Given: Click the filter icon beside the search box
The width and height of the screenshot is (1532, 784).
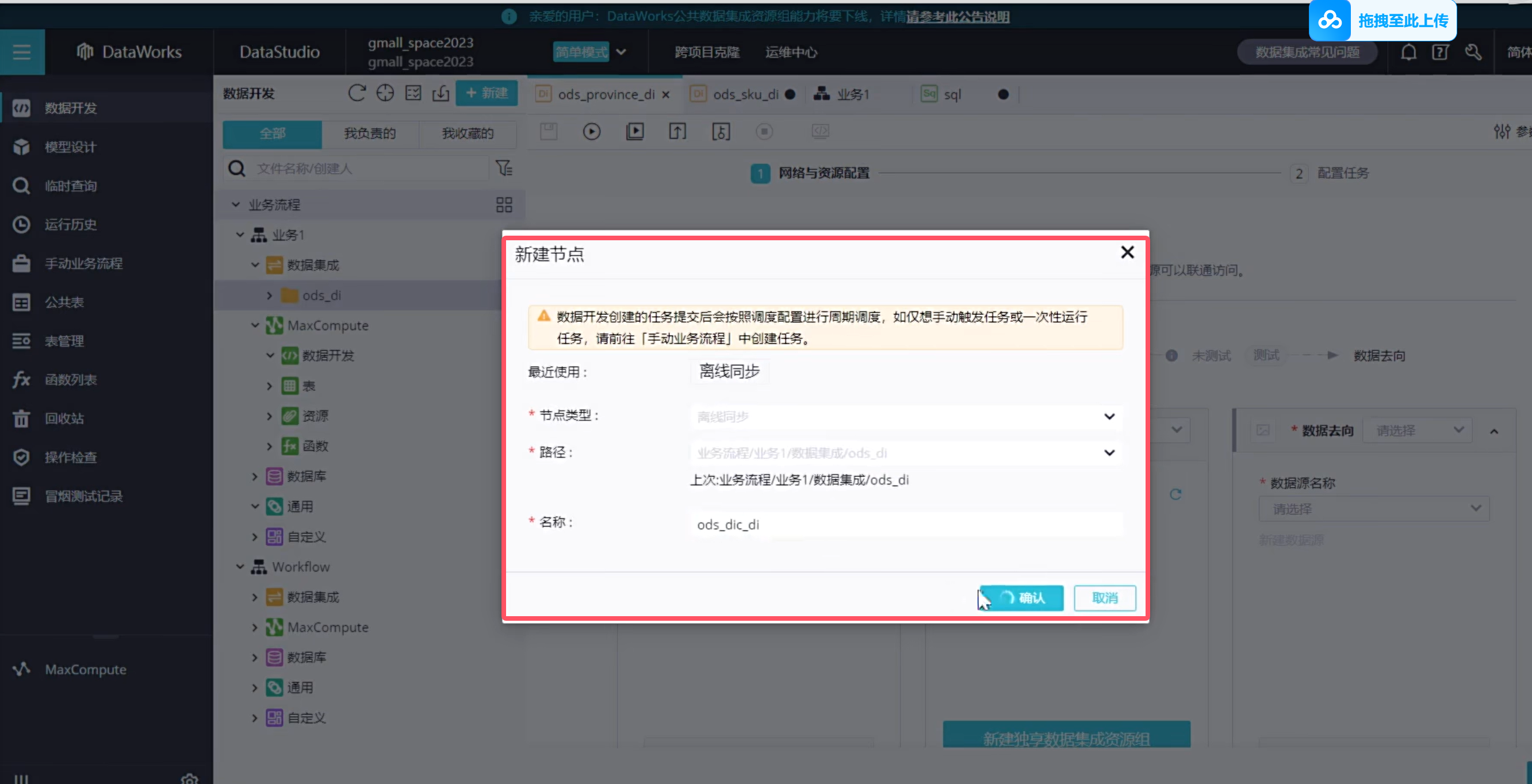Looking at the screenshot, I should coord(504,168).
